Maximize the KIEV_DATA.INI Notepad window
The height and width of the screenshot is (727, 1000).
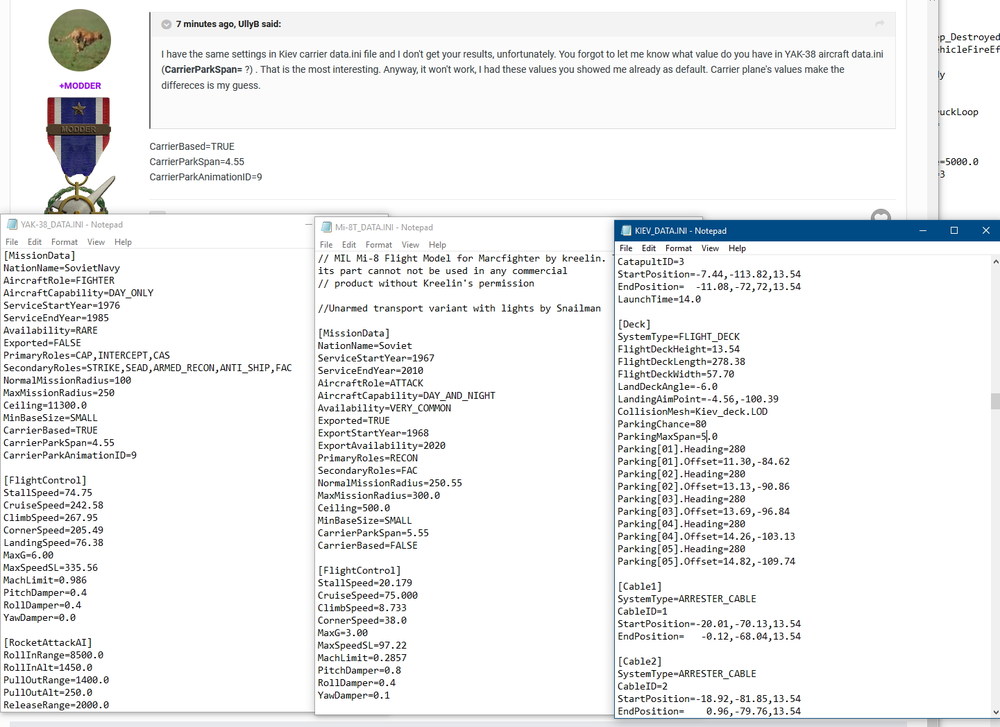[954, 231]
